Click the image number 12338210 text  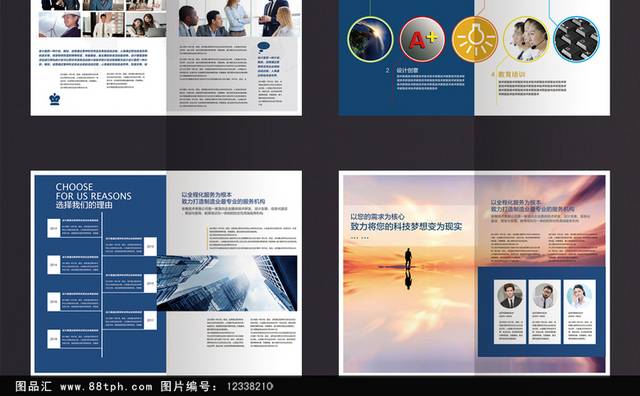point(250,386)
